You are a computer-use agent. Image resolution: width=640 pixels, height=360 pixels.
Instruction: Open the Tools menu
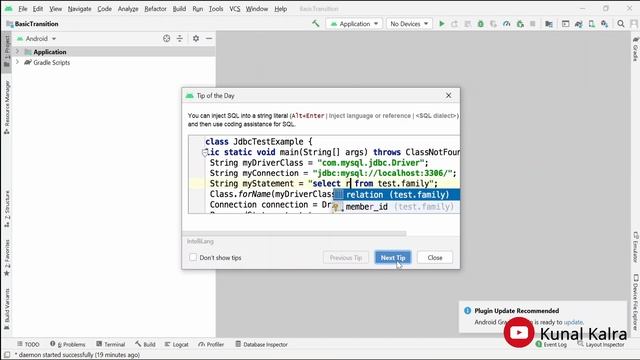(216, 9)
